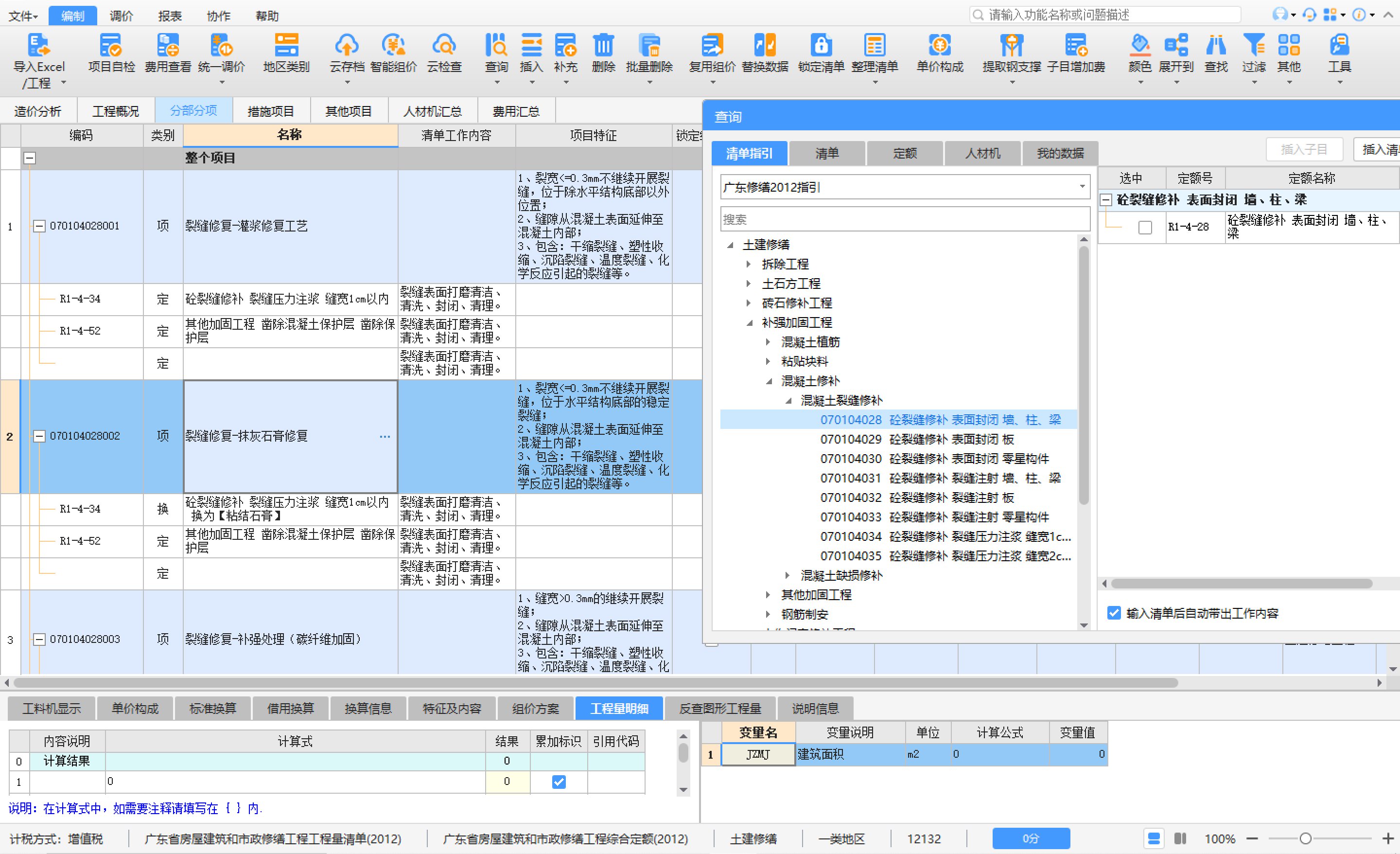Click the 插入 insert toolbar icon

[531, 45]
